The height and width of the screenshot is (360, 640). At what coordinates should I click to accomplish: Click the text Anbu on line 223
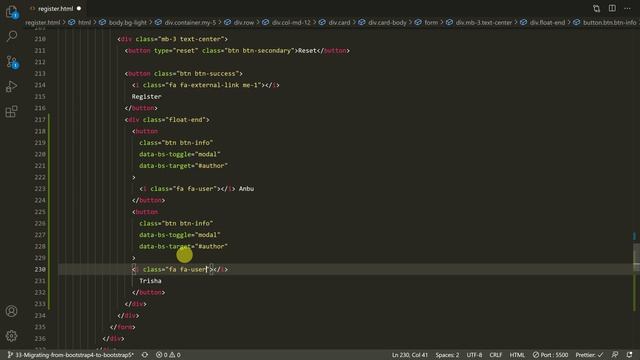pyautogui.click(x=246, y=189)
